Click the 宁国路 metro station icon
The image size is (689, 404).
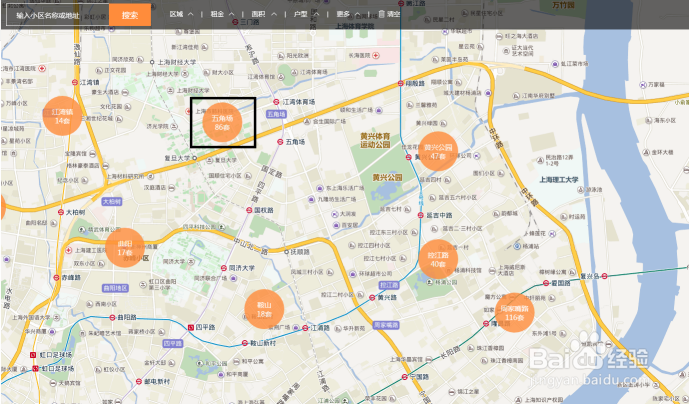(404, 377)
